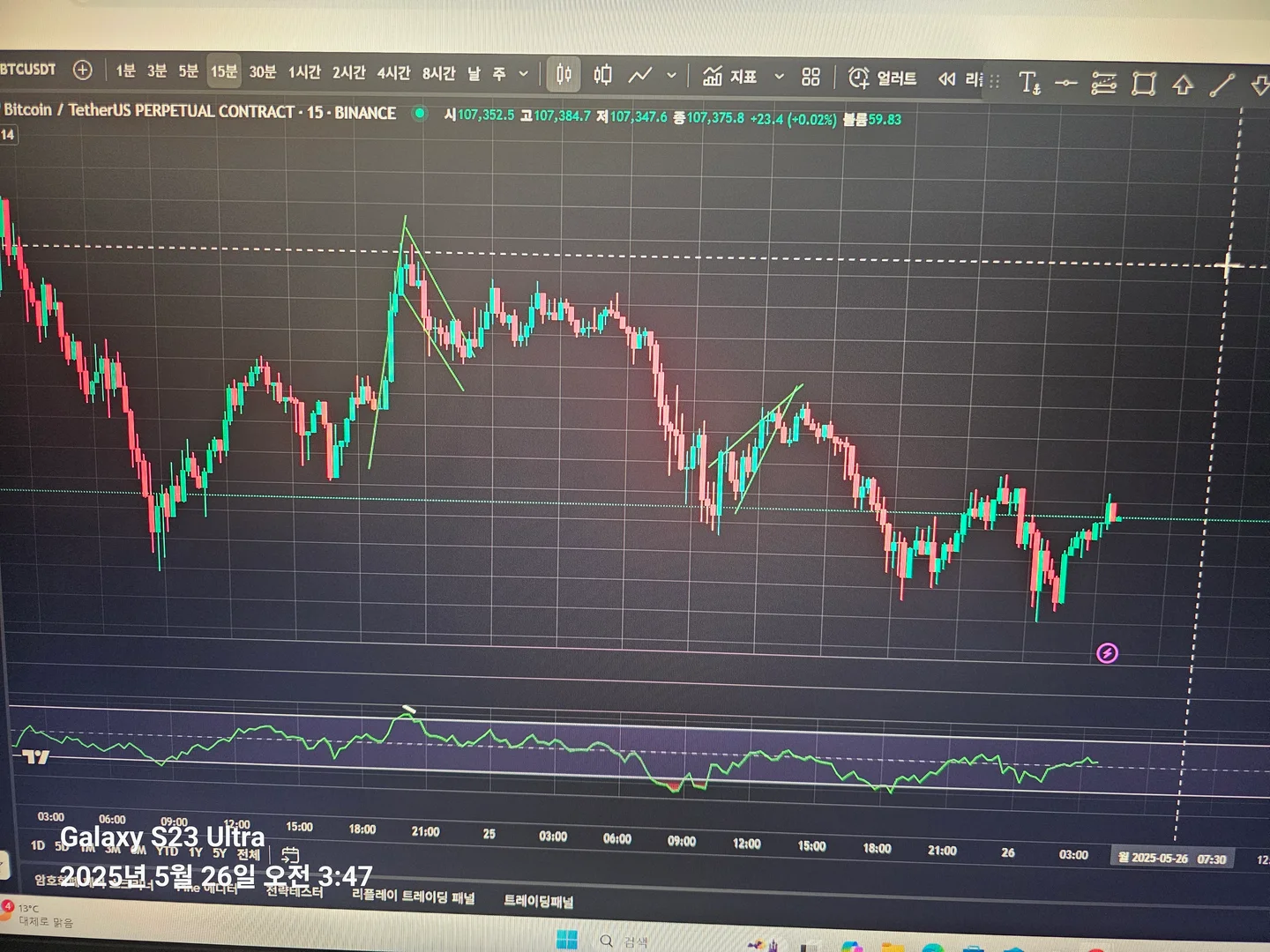Open the layout grid setup icon
This screenshot has height=952, width=1270.
tap(811, 77)
